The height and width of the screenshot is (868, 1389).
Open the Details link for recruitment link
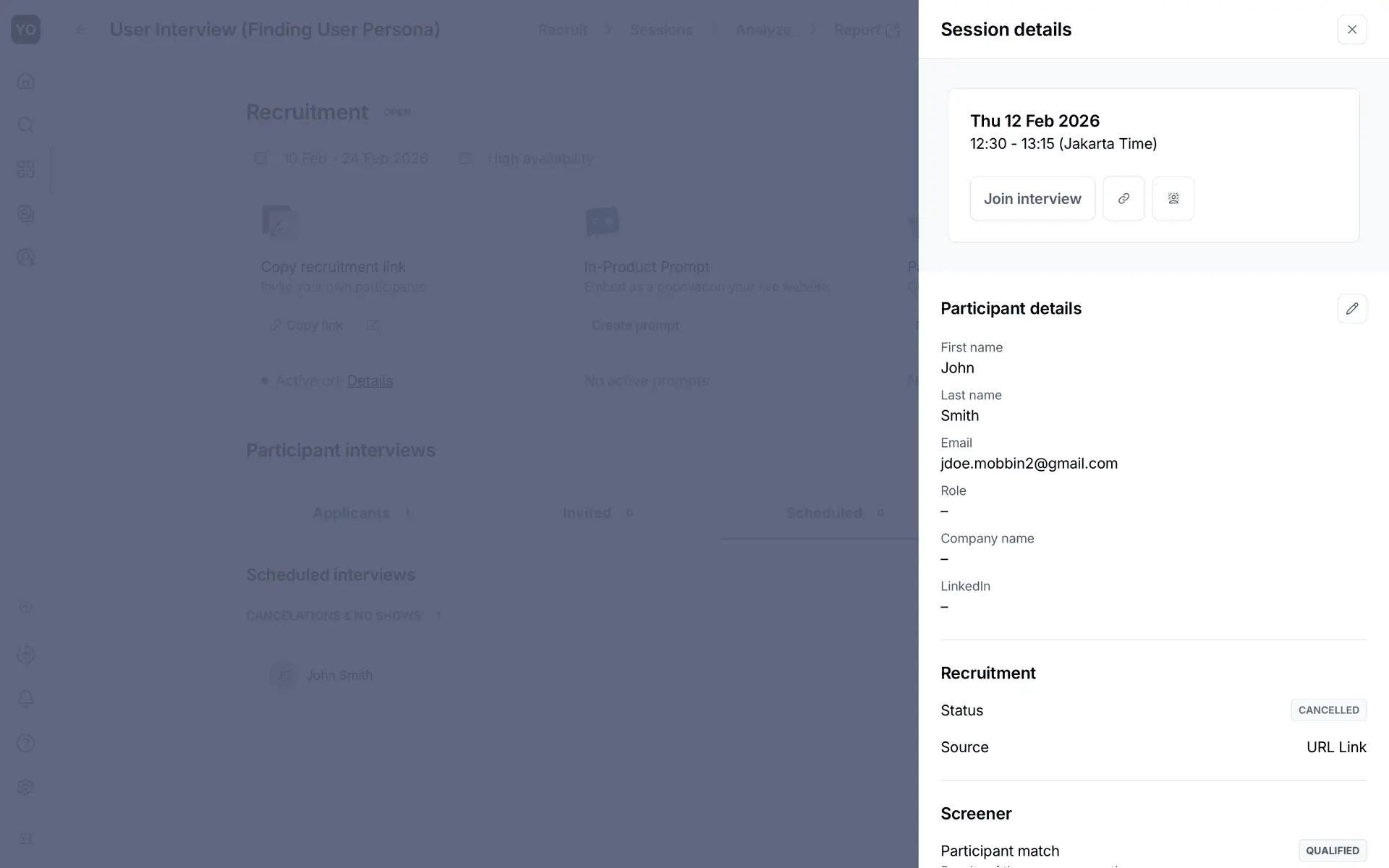[370, 380]
